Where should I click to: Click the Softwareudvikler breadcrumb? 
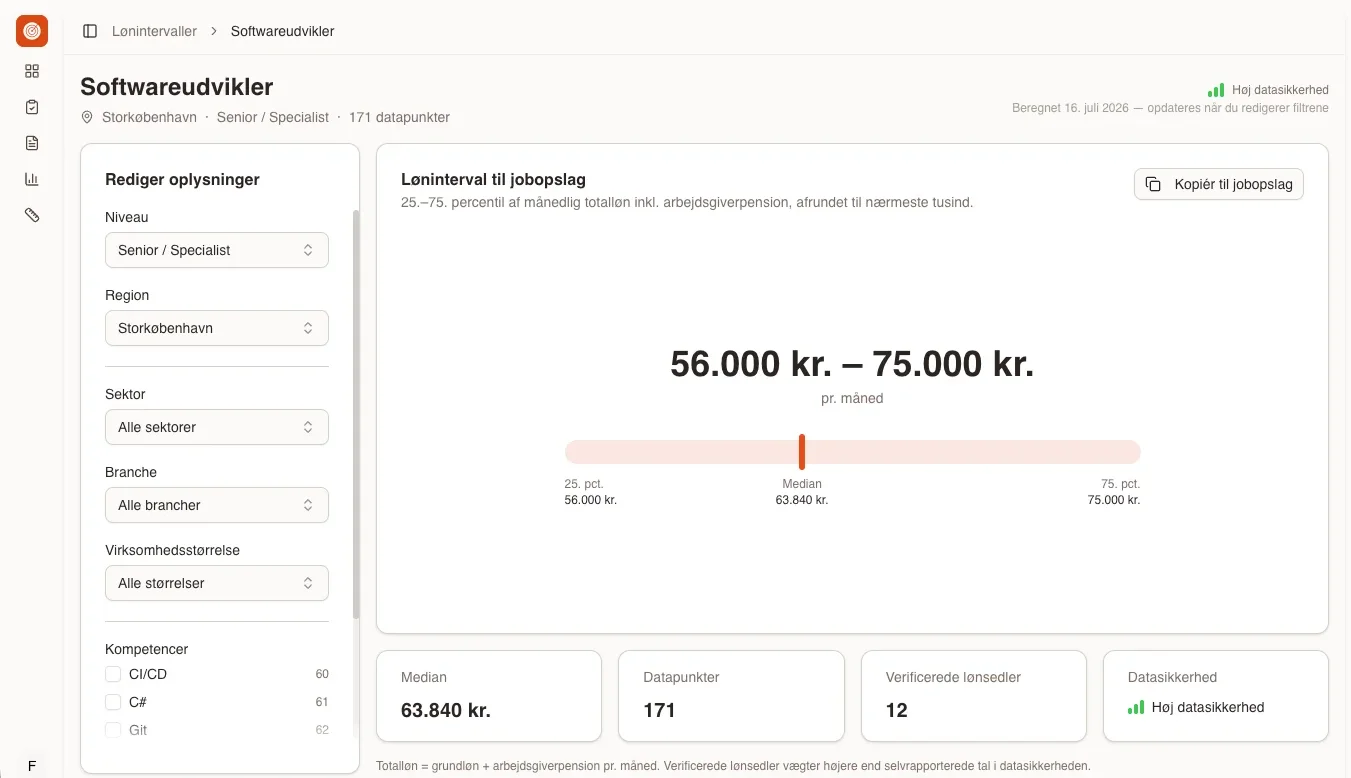pos(282,31)
